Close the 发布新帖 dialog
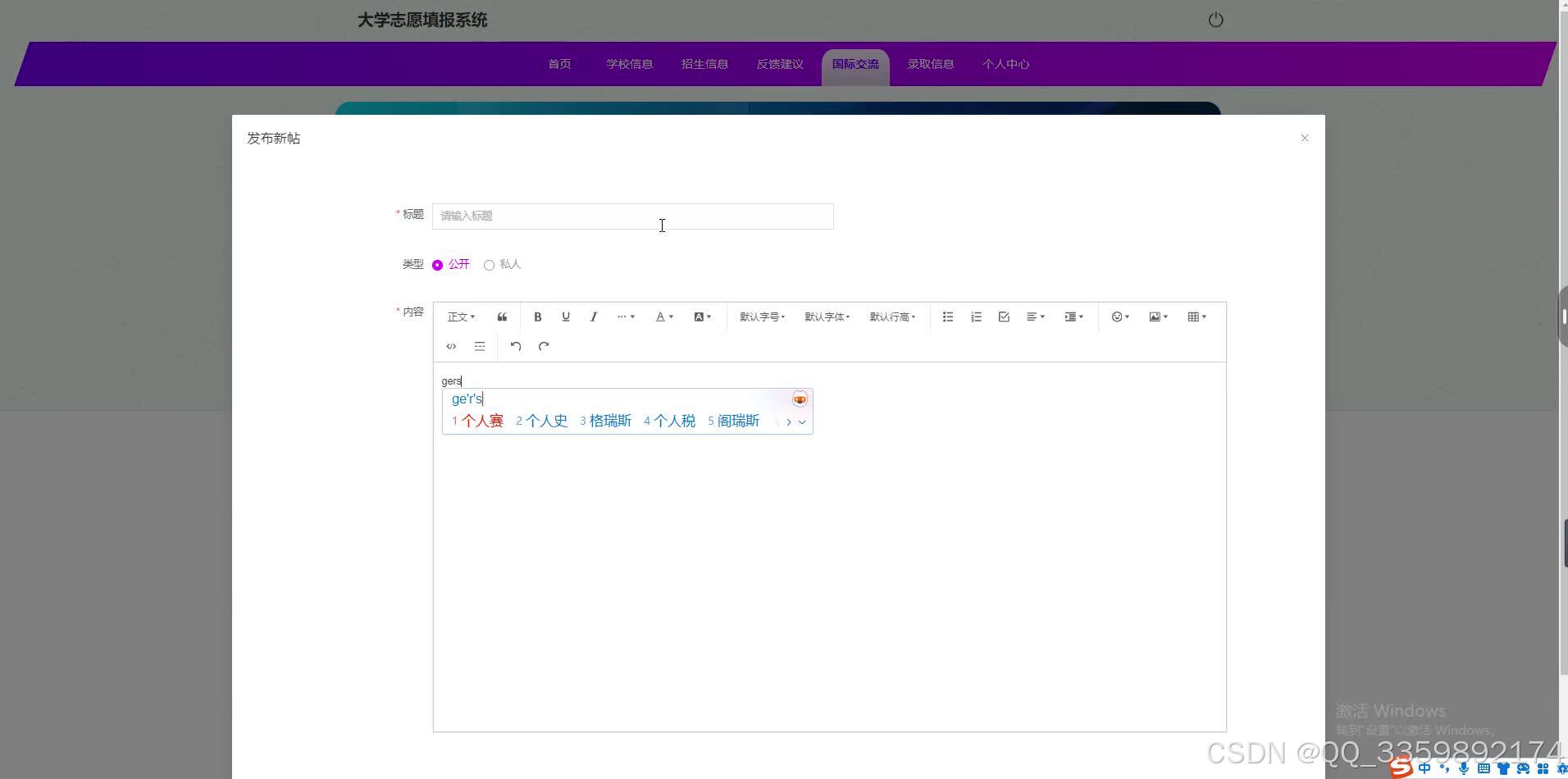This screenshot has width=1568, height=779. [1304, 138]
